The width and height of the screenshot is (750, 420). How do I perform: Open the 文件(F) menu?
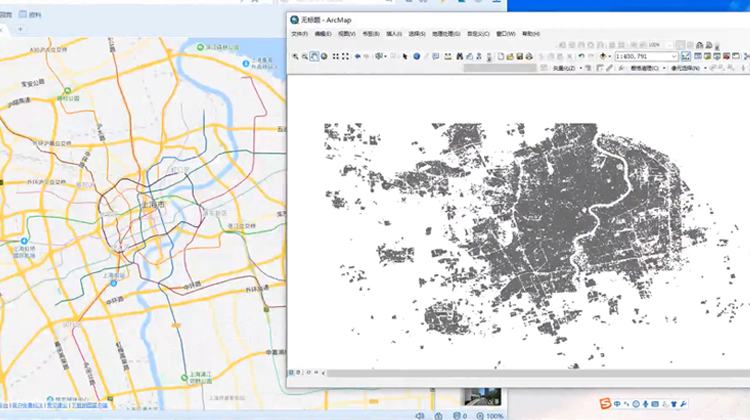299,33
